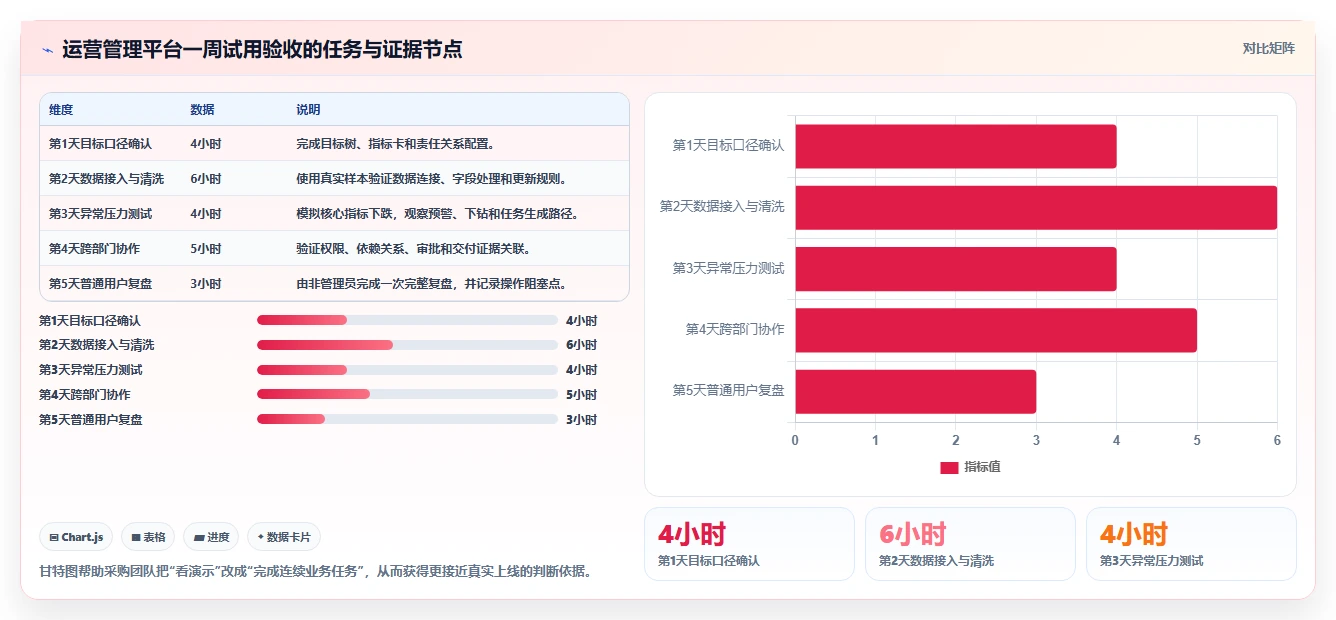Click the progress bar for 第1天目标口径确认

(x=407, y=320)
